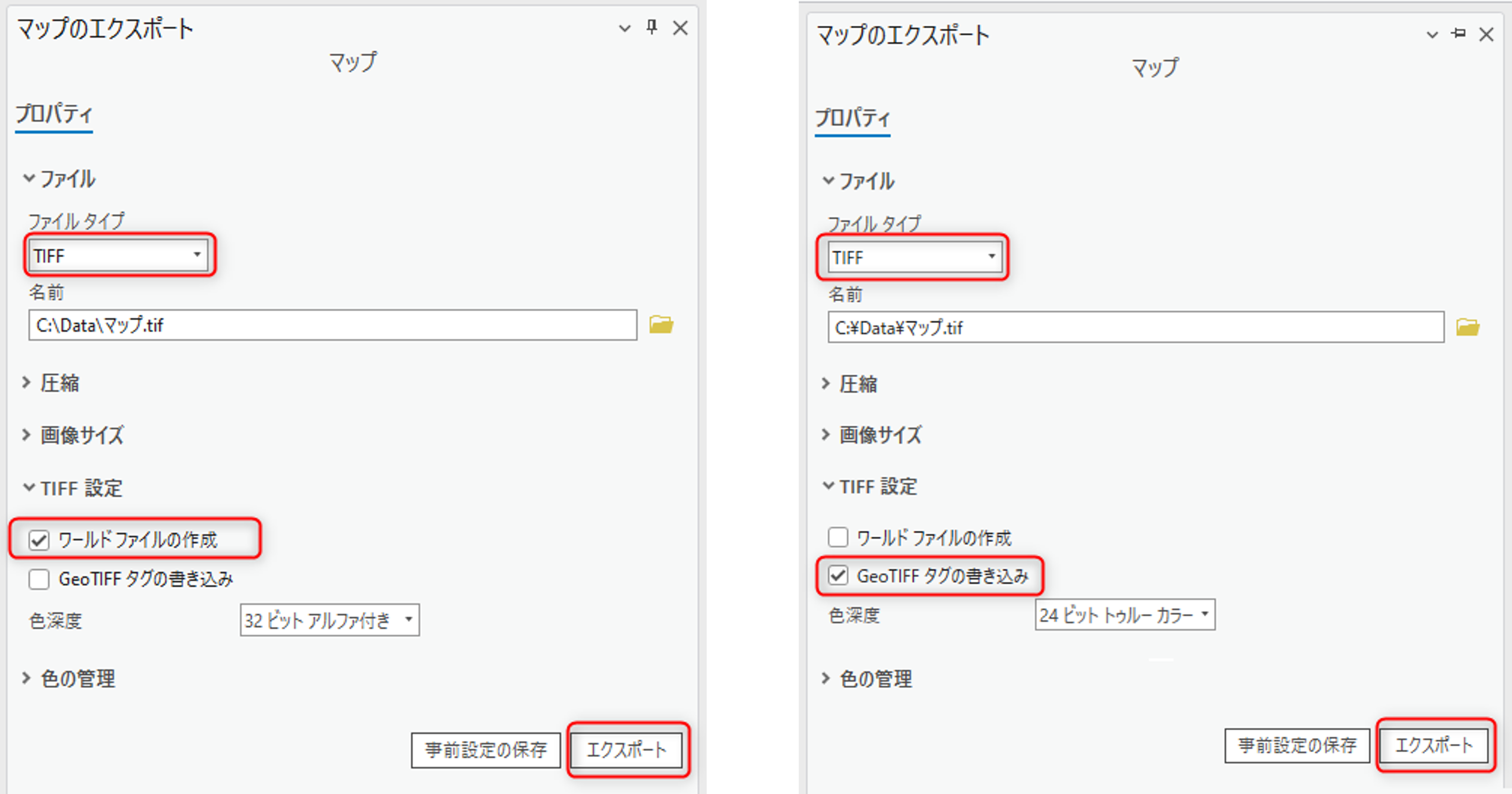Click エクスポート button in right pane

click(1433, 745)
